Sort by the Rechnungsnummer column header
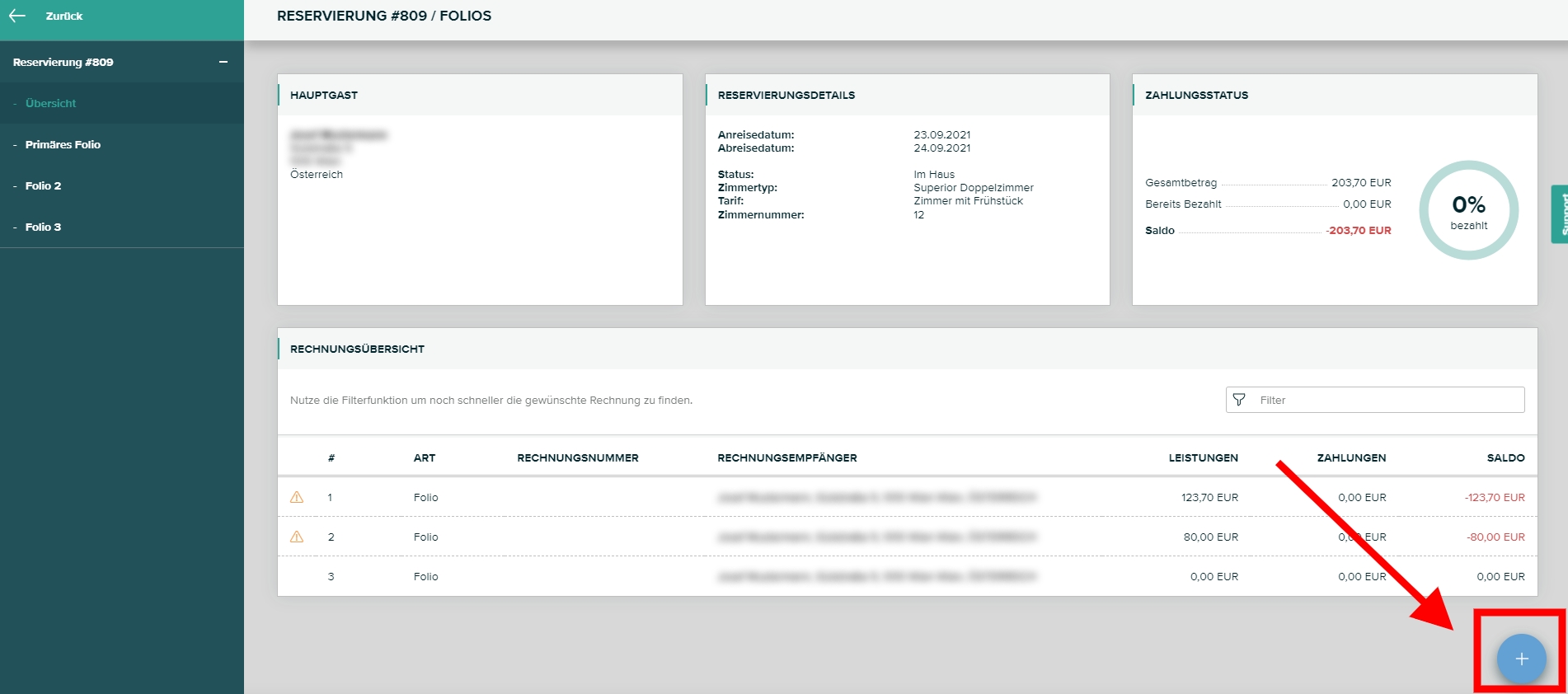The height and width of the screenshot is (694, 1568). coord(577,457)
